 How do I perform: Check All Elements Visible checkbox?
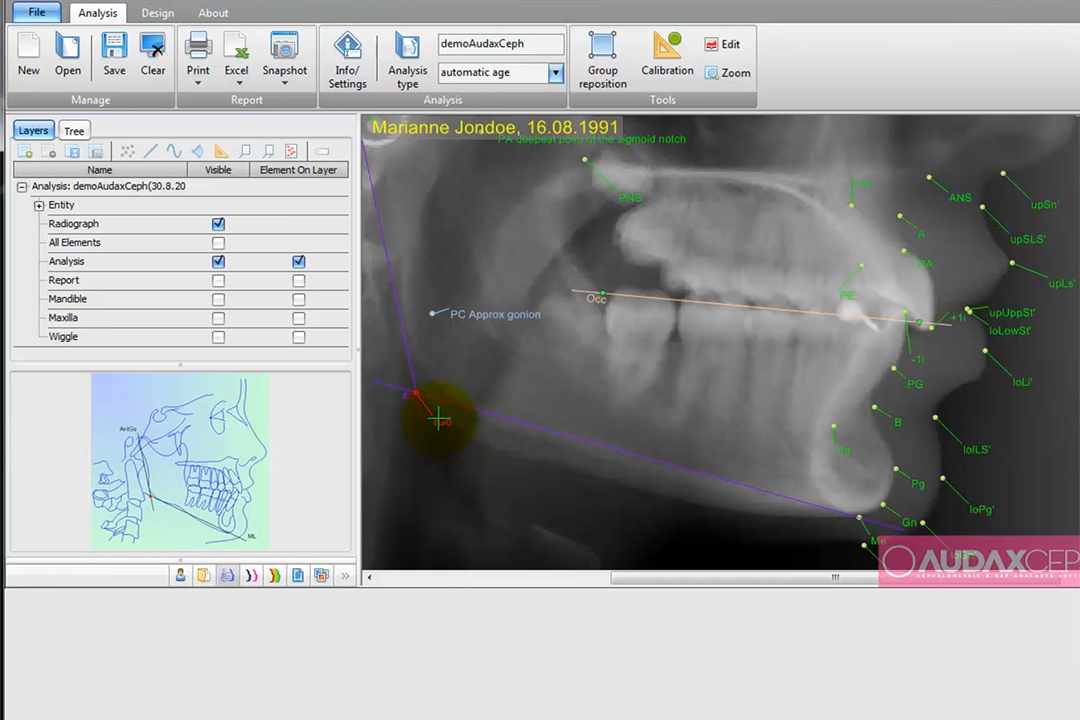tap(218, 243)
